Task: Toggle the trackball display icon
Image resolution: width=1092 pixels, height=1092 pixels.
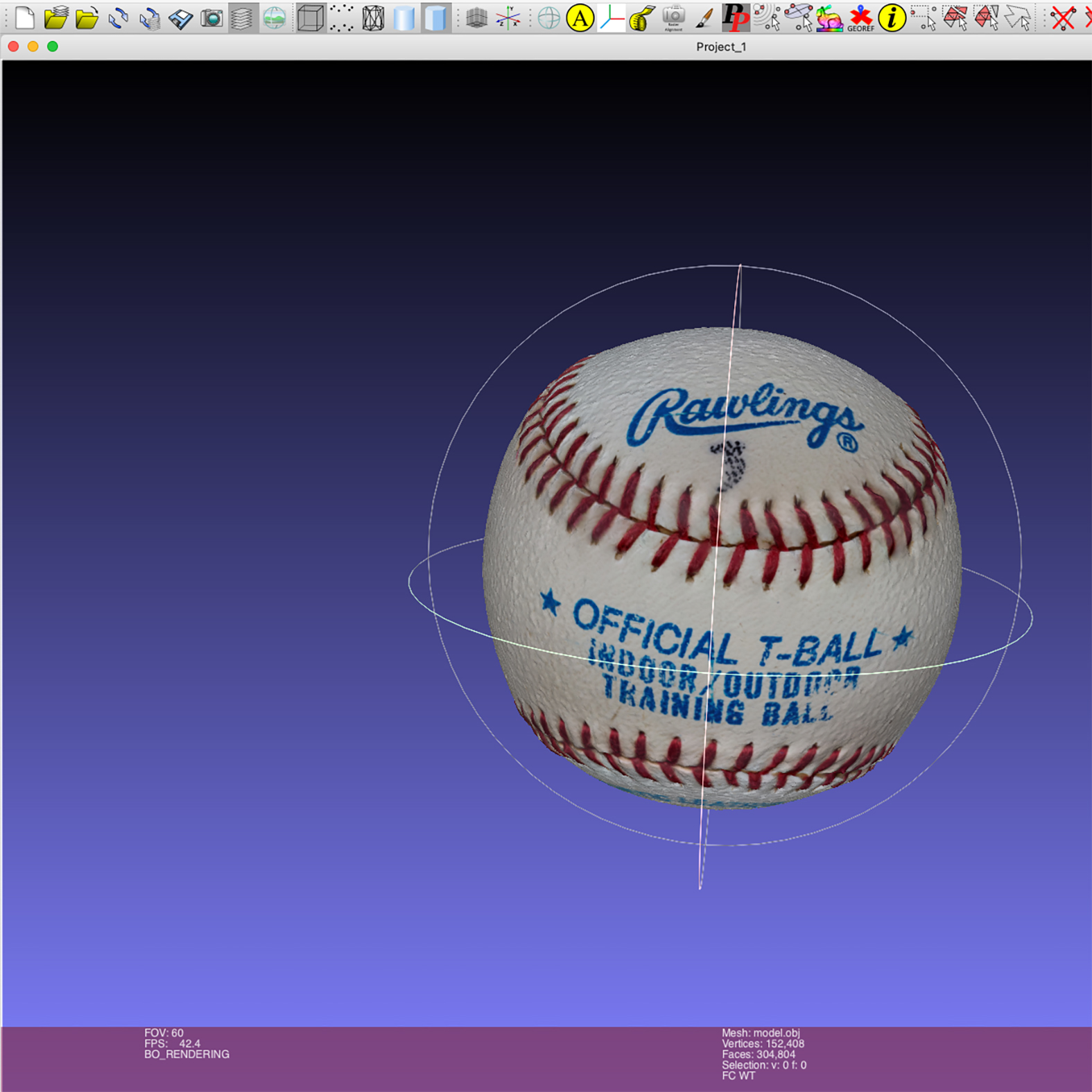Action: (548, 18)
